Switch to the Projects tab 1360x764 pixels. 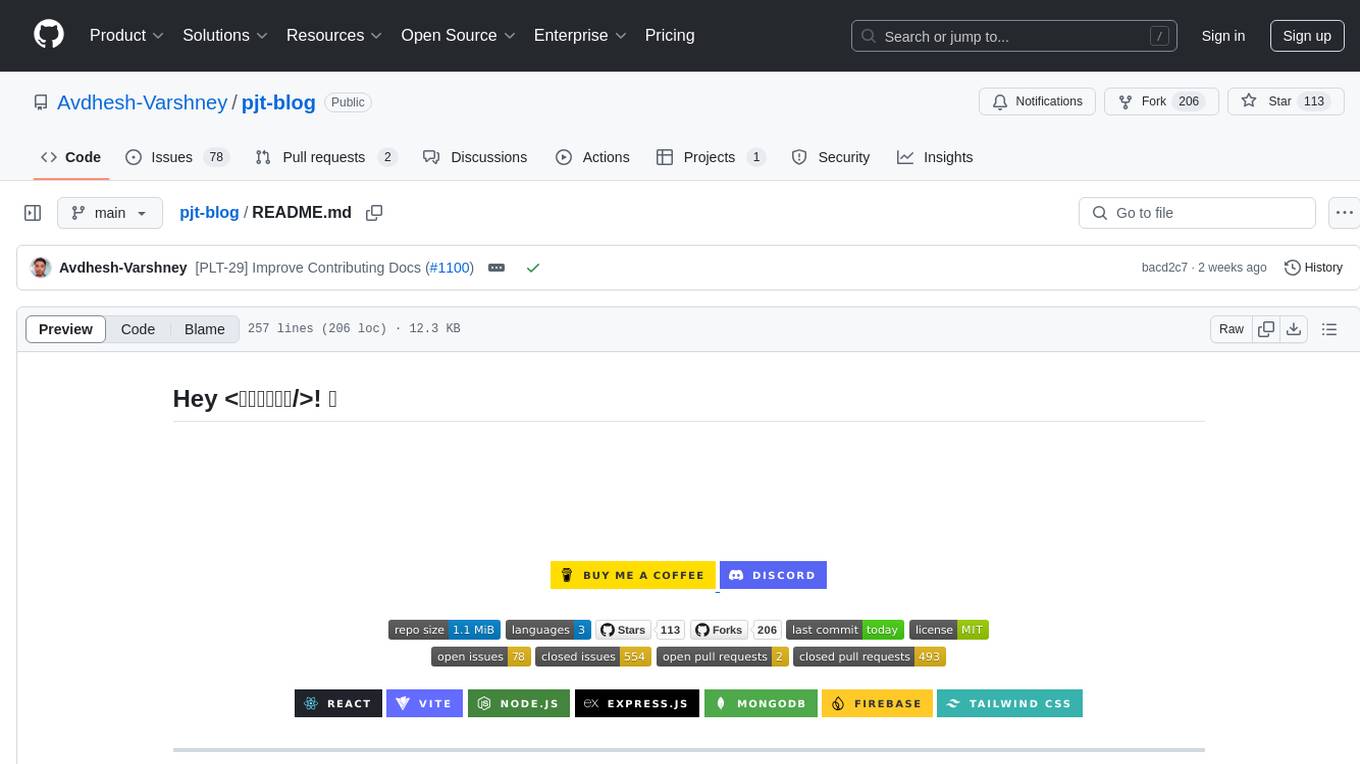[x=710, y=157]
